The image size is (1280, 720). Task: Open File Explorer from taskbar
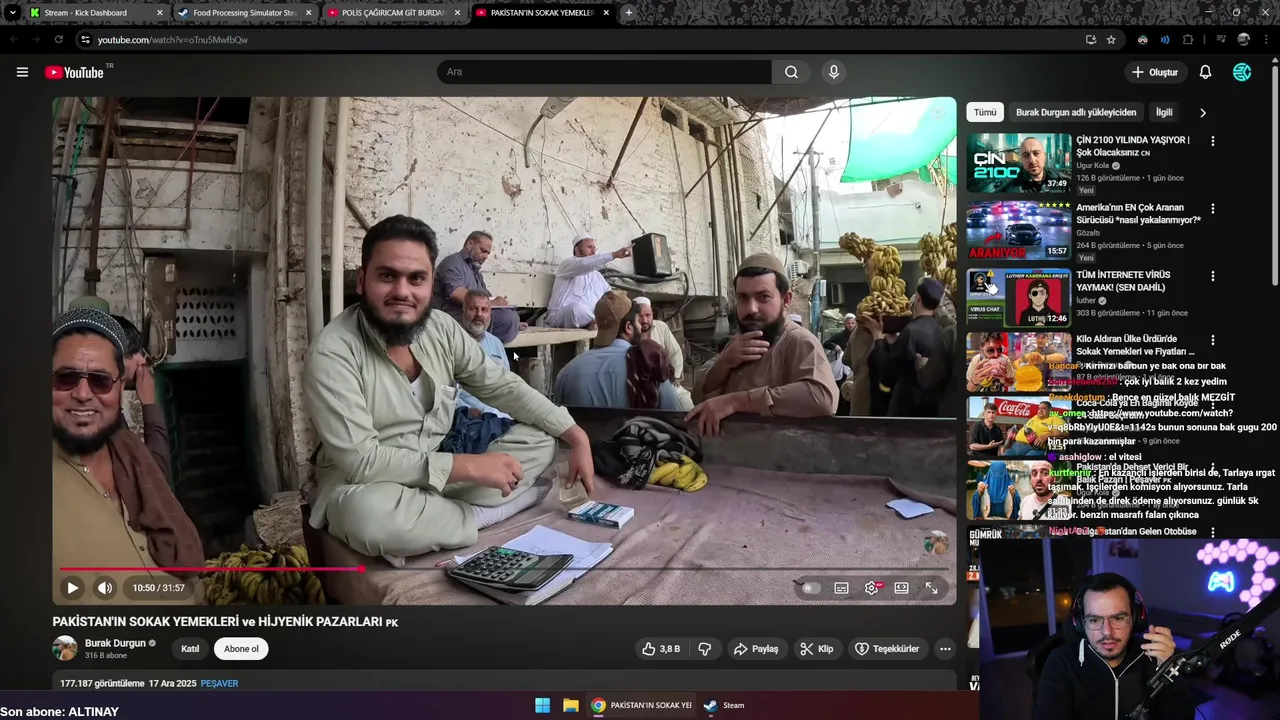pos(570,705)
